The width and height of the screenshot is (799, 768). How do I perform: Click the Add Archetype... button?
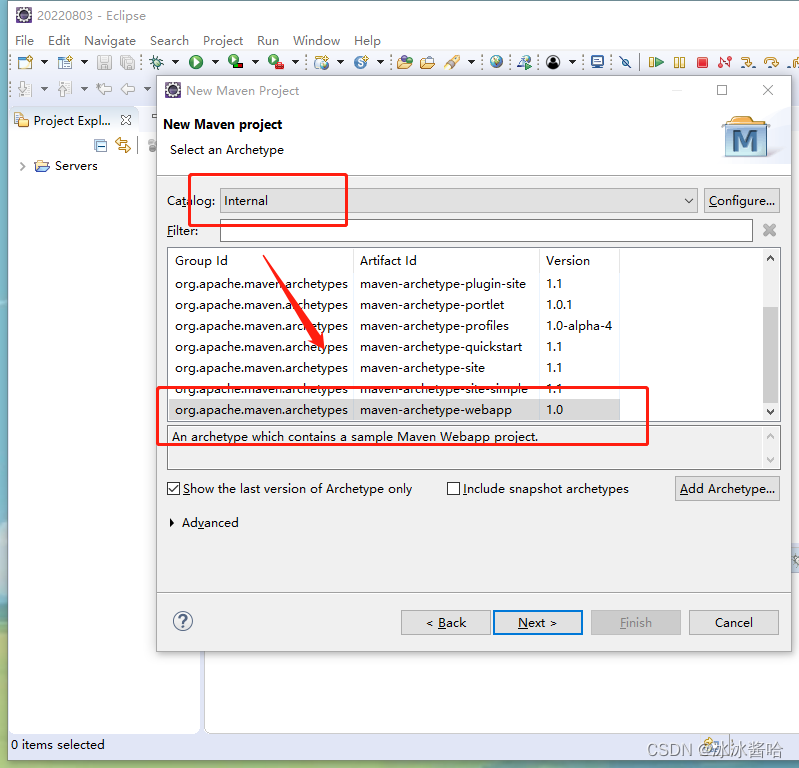(x=727, y=489)
